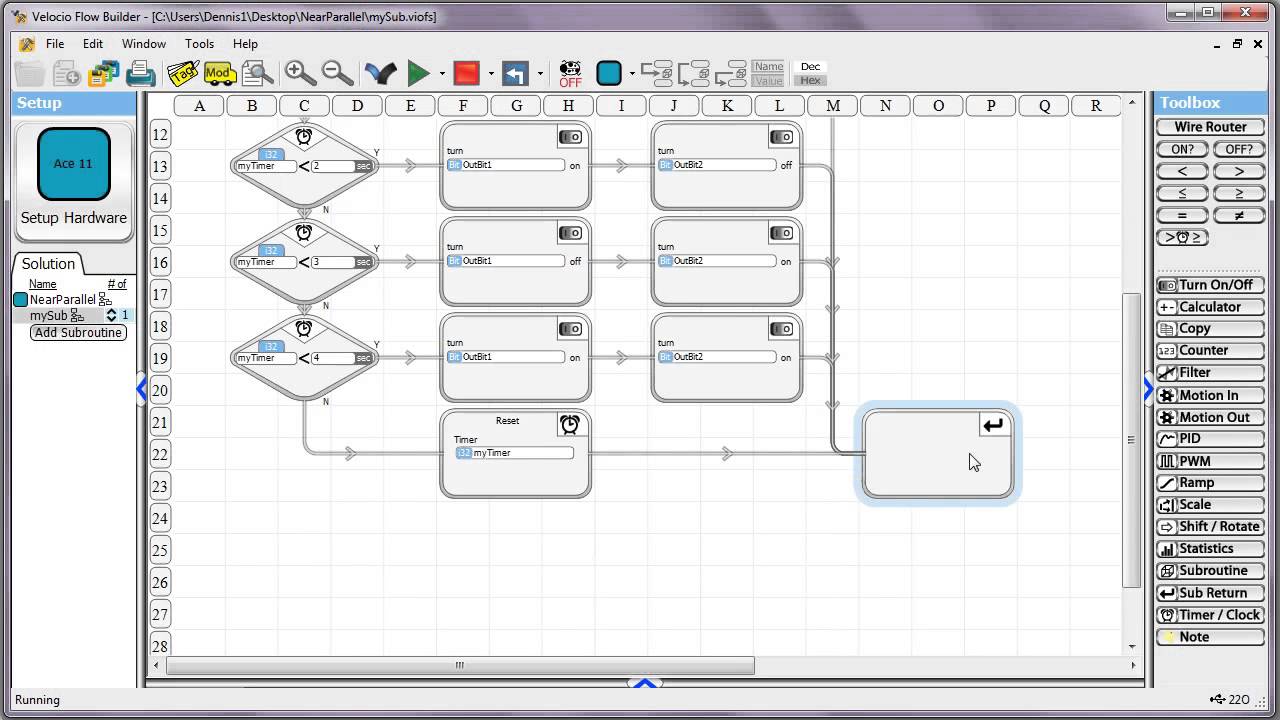This screenshot has width=1280, height=720.
Task: Select the Turn On/Off toolbox block
Action: 1210,285
